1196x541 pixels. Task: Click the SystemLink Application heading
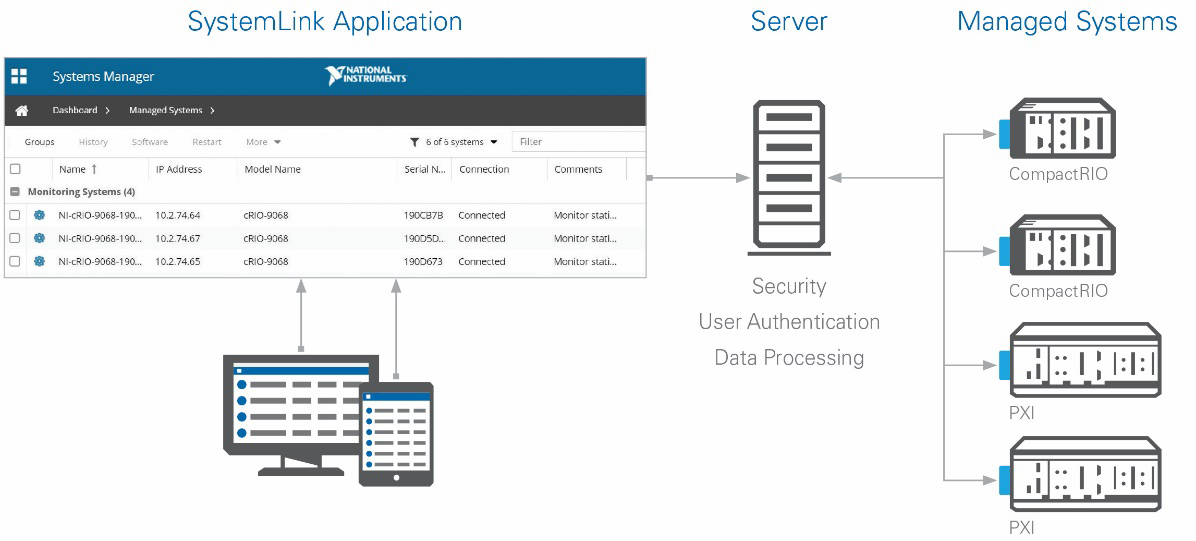(x=325, y=21)
